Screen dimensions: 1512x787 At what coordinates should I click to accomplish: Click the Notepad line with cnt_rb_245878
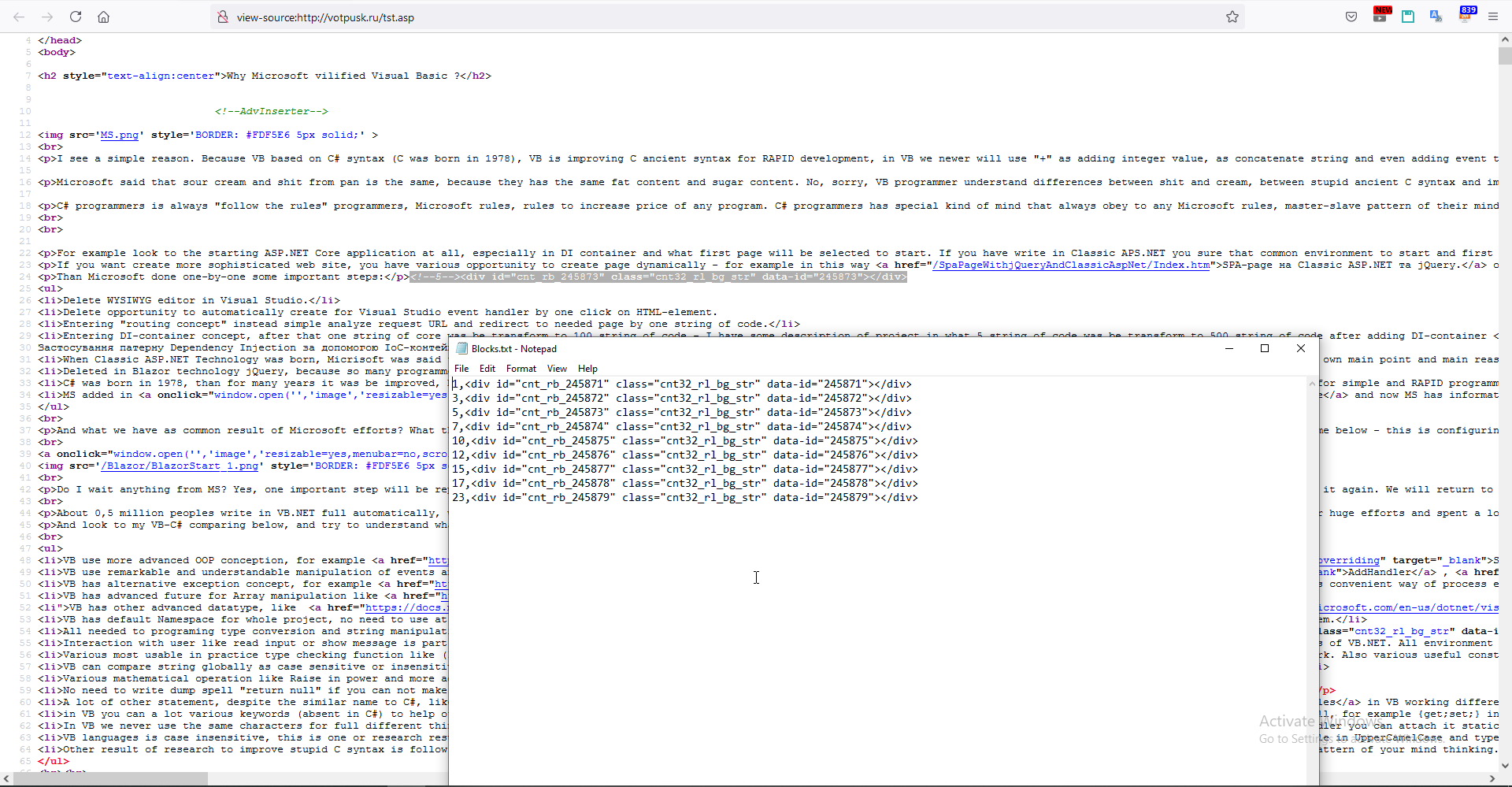point(685,484)
